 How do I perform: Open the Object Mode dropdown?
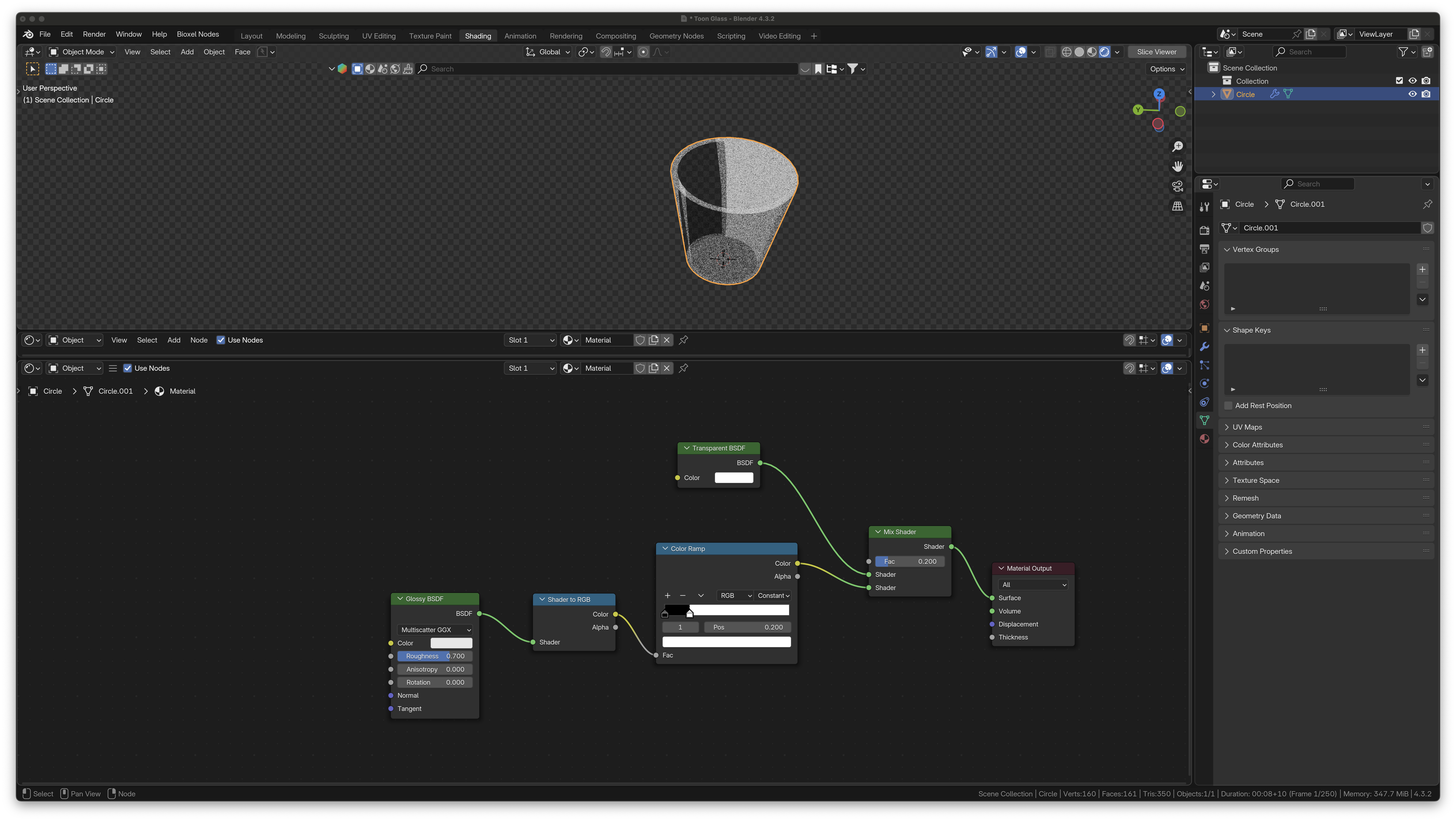(x=82, y=52)
